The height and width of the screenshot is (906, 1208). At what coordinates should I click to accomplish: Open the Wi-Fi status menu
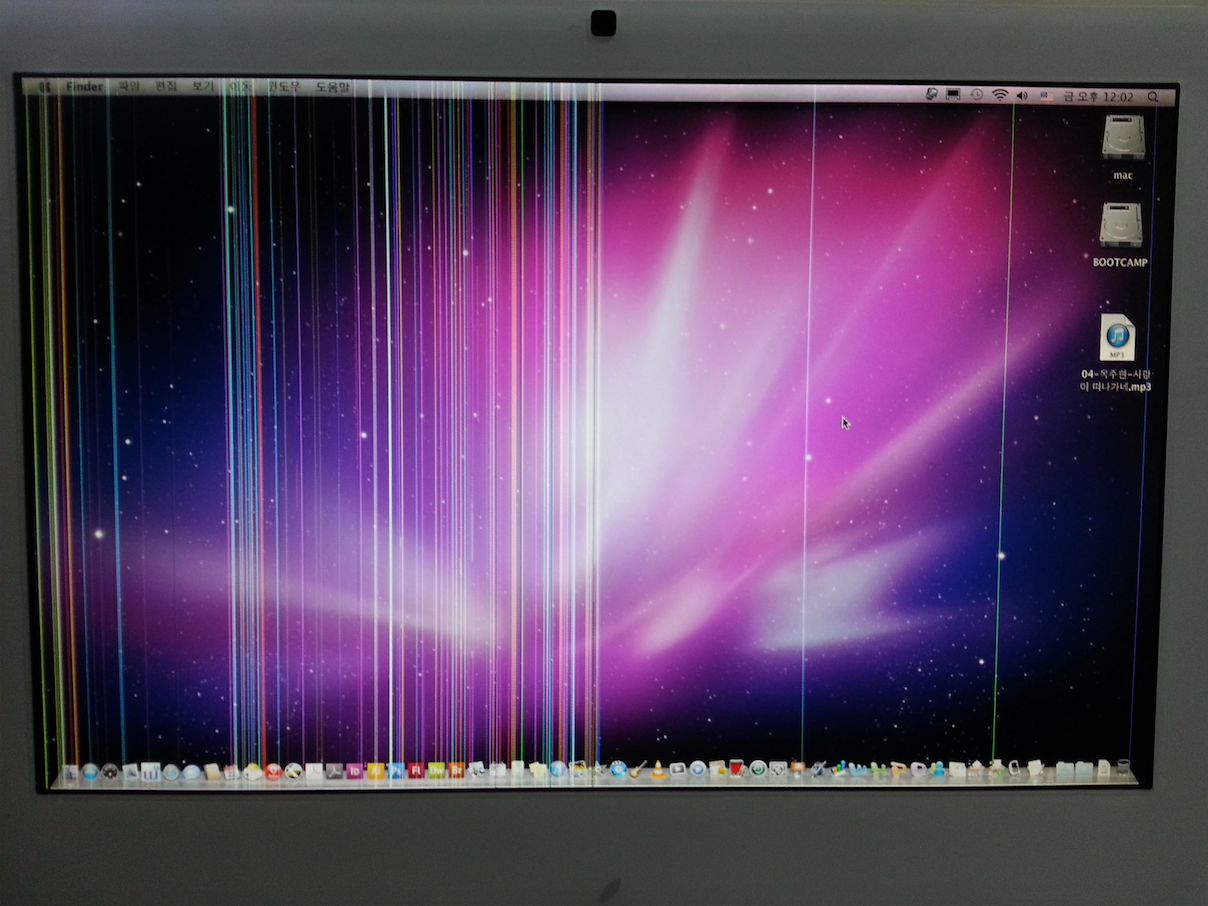(999, 96)
